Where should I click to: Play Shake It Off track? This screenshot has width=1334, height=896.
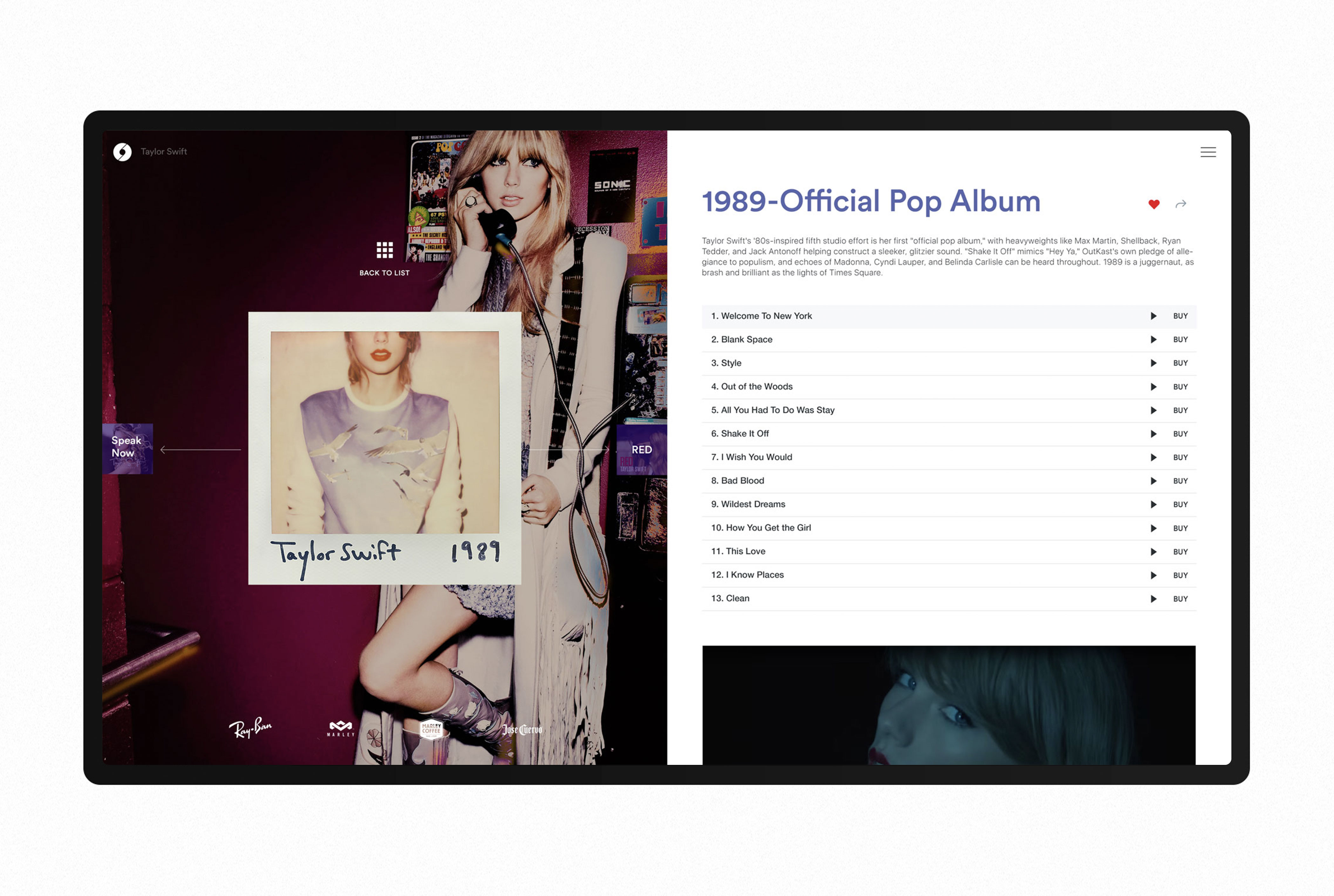1153,434
